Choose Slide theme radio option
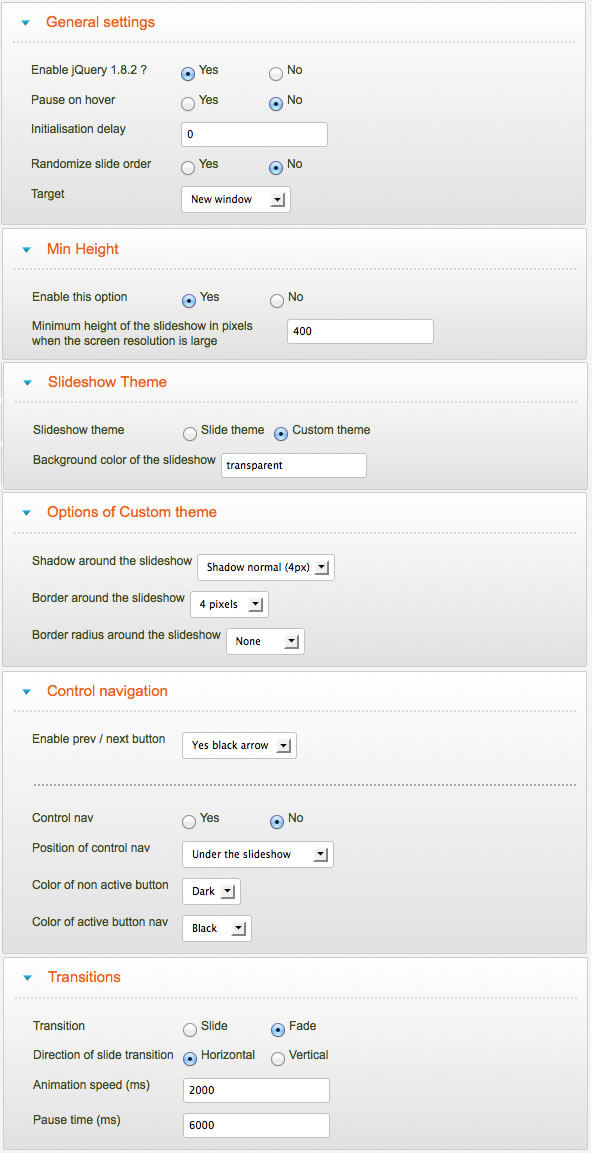The image size is (592, 1153). tap(190, 434)
